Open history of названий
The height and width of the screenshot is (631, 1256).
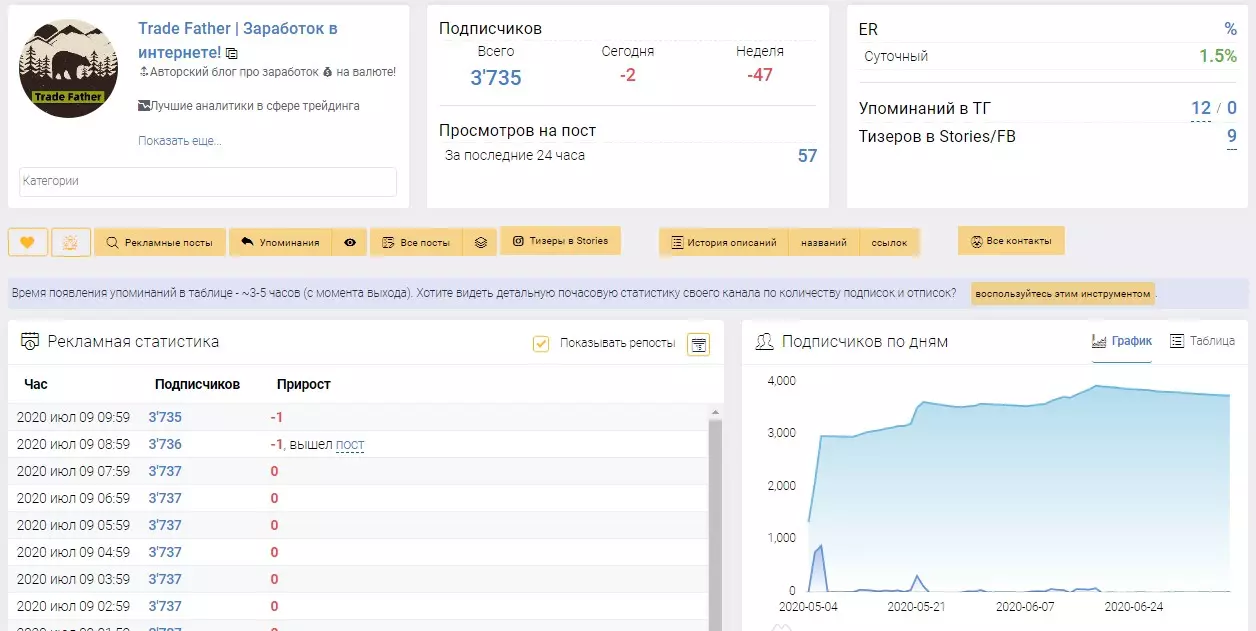click(824, 242)
